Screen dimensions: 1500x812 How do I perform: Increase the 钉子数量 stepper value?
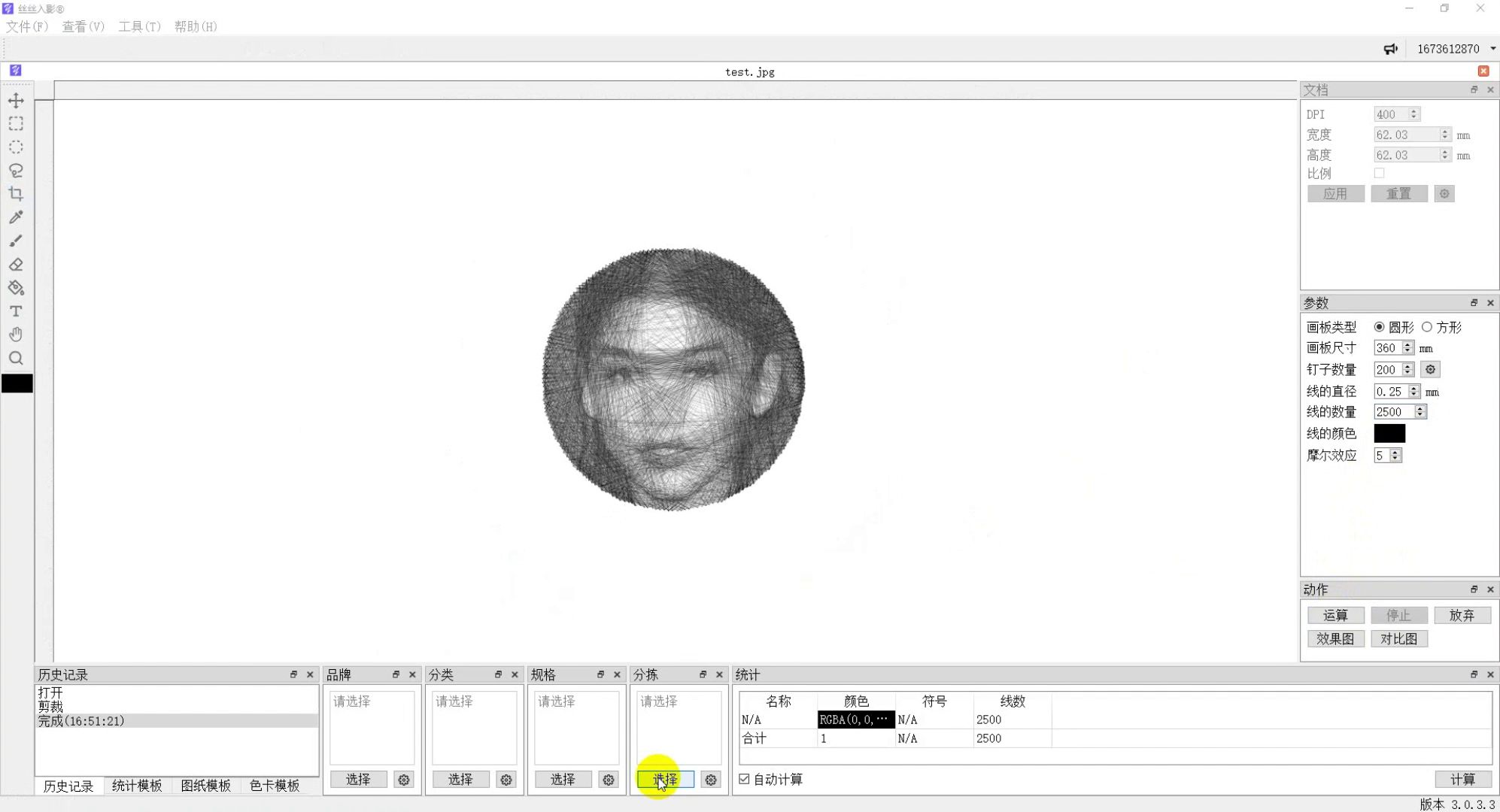(x=1407, y=366)
